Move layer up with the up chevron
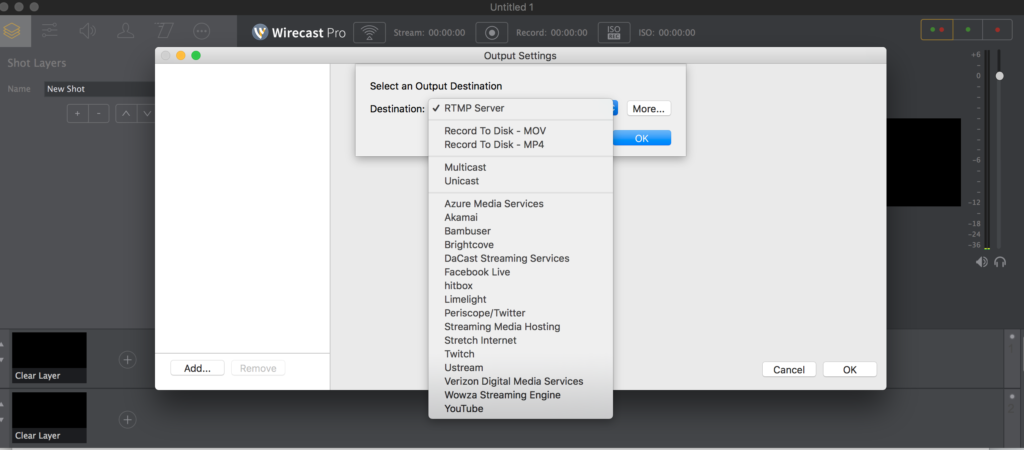 (x=126, y=113)
